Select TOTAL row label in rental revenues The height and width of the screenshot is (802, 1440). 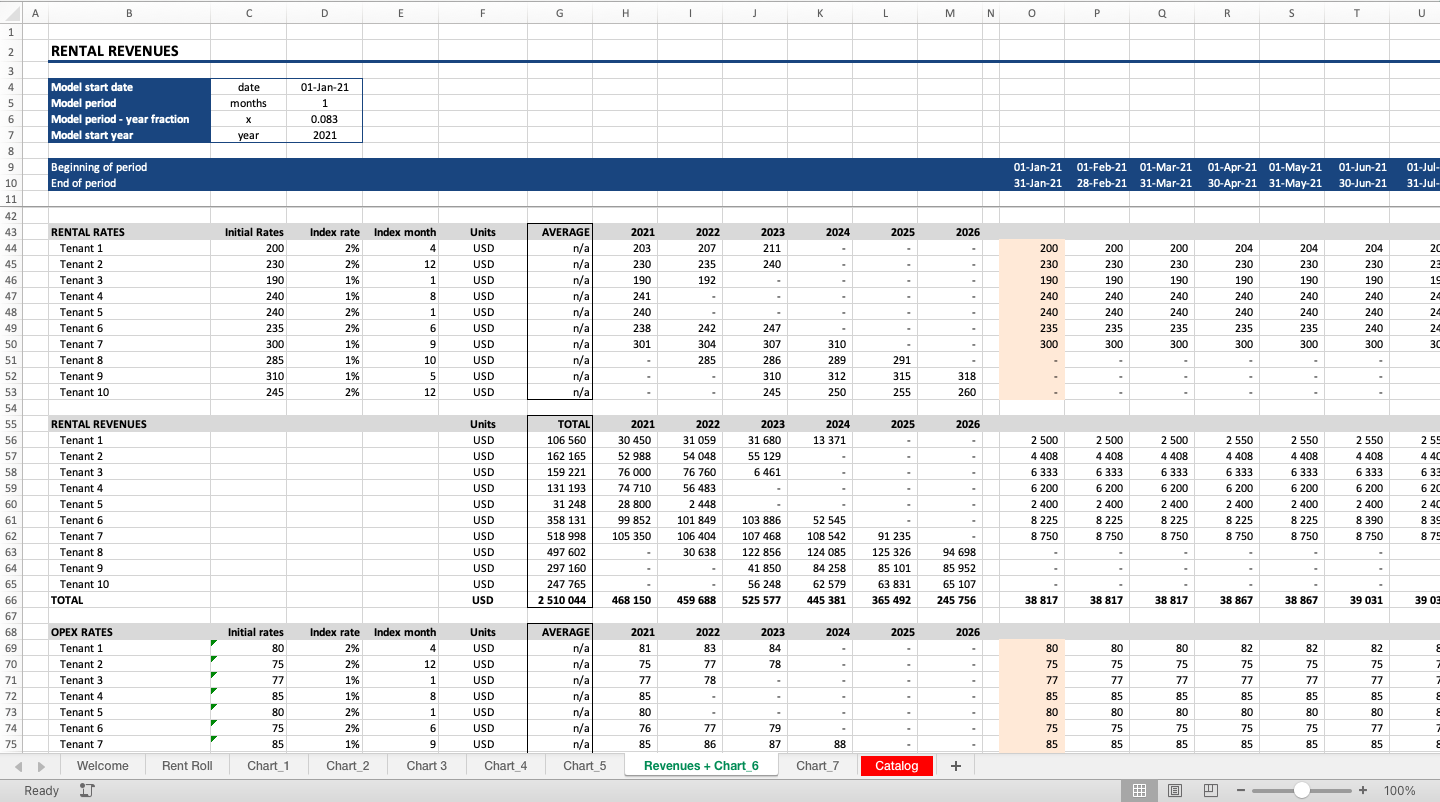coord(129,600)
